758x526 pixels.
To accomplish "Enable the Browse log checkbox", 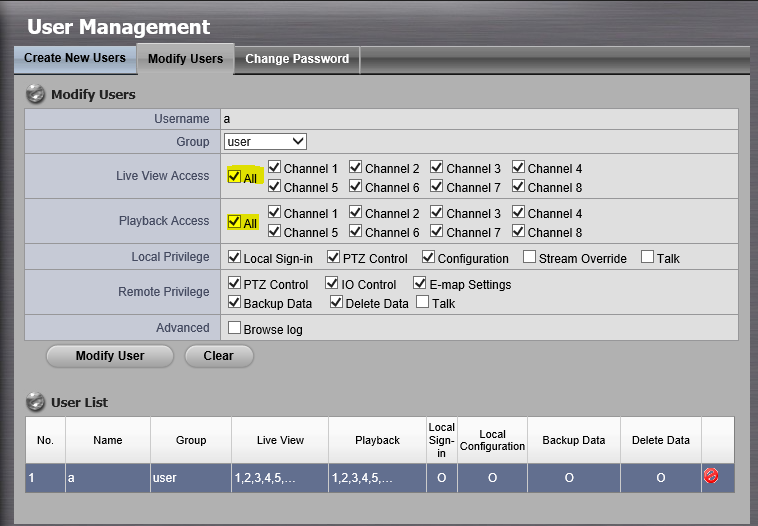I will [235, 328].
